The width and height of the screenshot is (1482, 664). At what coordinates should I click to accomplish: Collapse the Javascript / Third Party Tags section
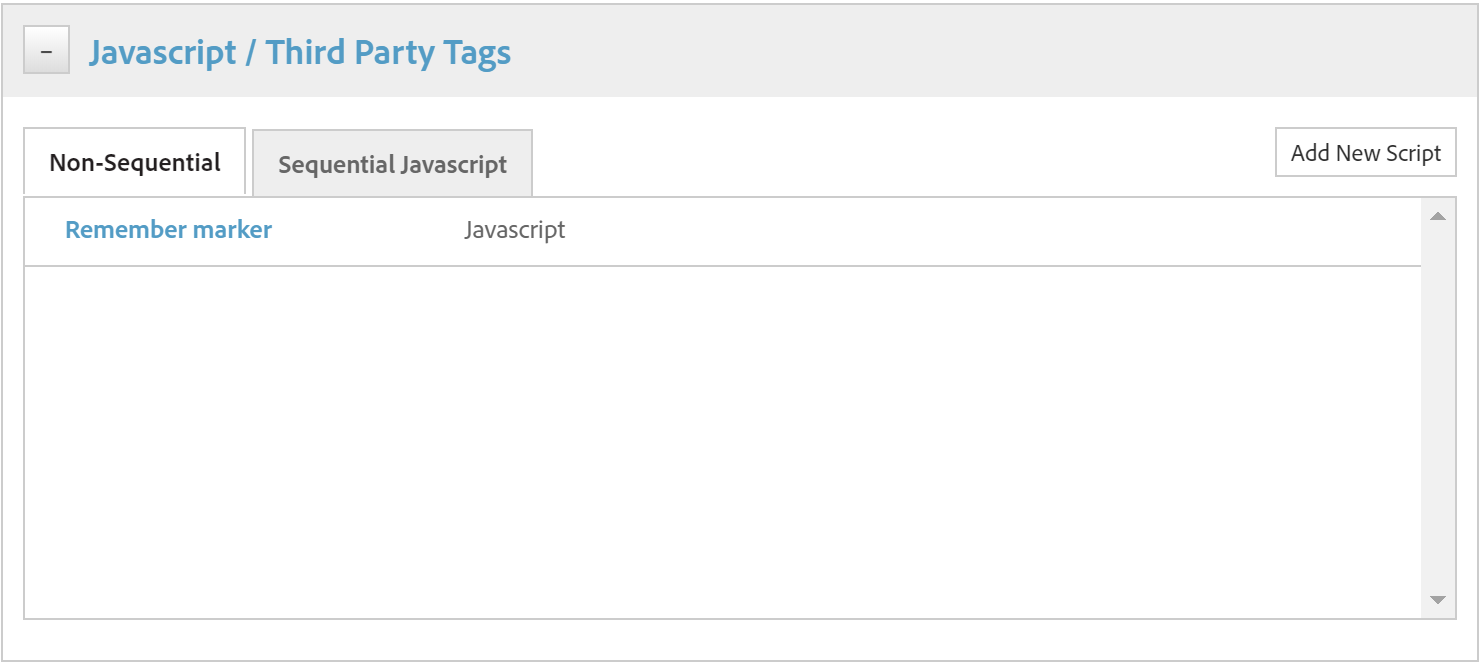(46, 50)
